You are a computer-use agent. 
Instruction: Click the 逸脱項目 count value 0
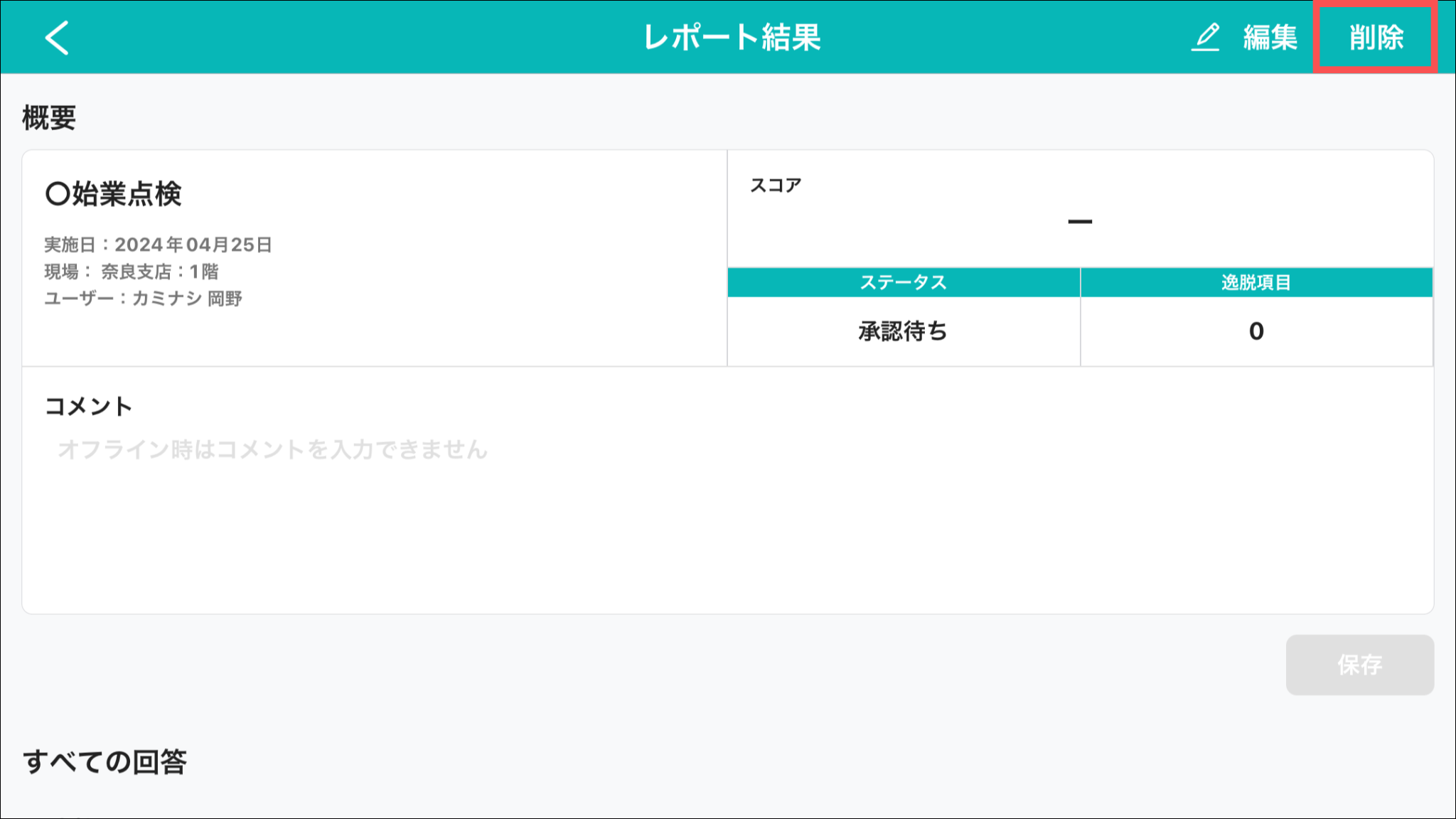(x=1256, y=331)
